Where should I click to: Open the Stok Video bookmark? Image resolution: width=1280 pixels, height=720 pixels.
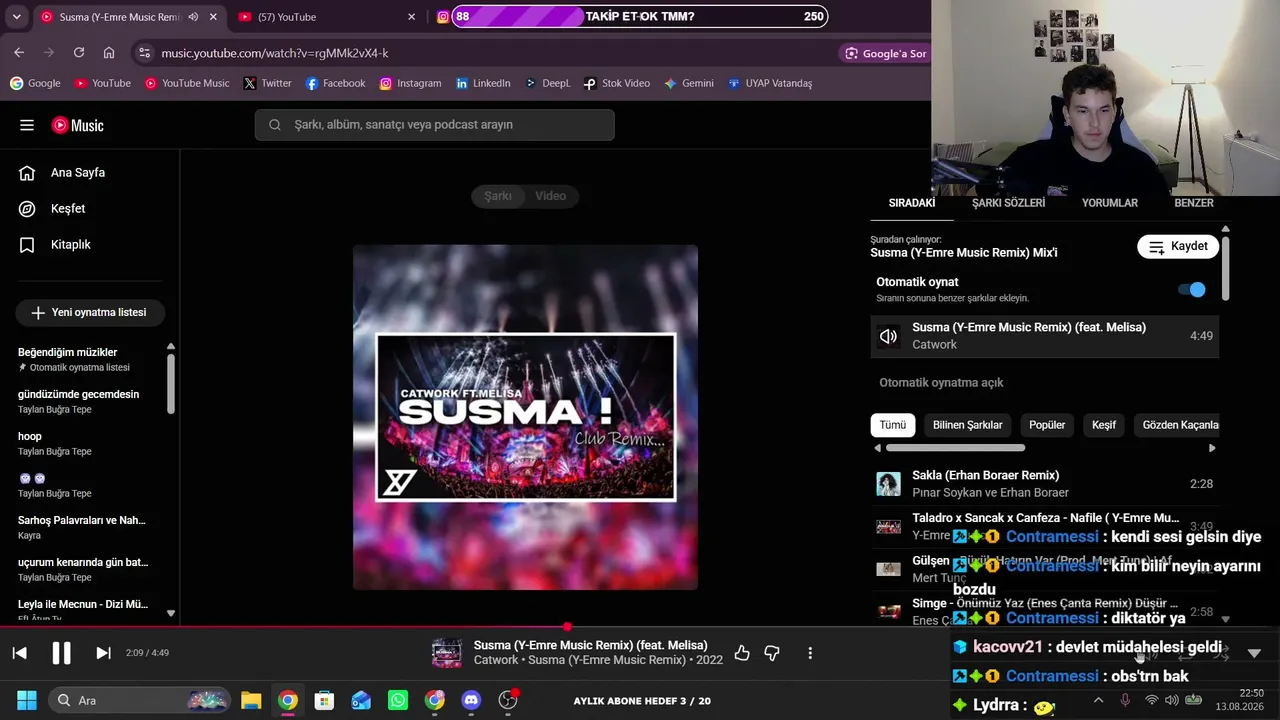pyautogui.click(x=616, y=83)
